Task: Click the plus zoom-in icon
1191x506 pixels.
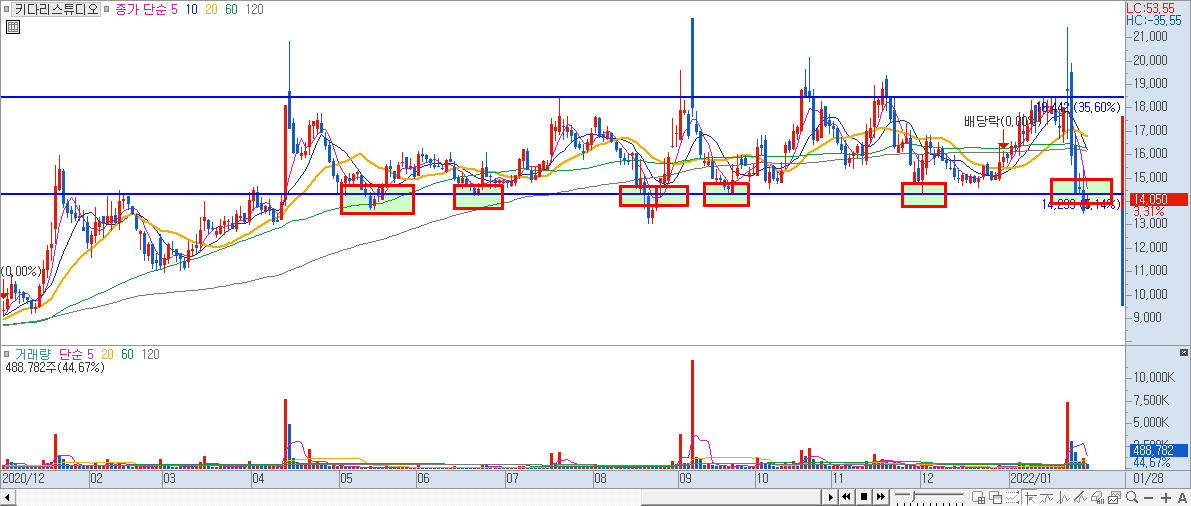Action: [x=1165, y=498]
